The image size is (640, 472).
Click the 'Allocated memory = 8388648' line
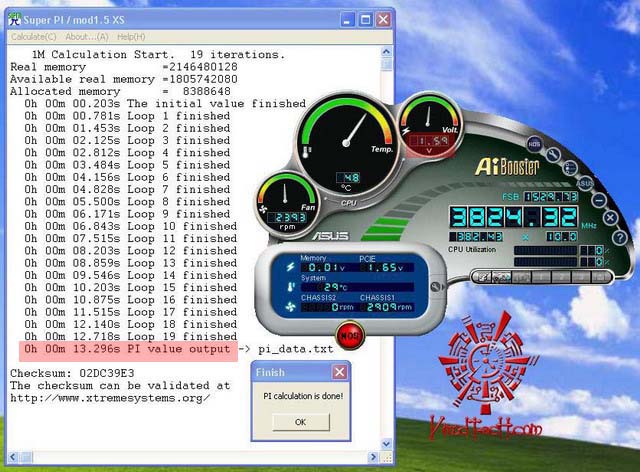(x=120, y=91)
